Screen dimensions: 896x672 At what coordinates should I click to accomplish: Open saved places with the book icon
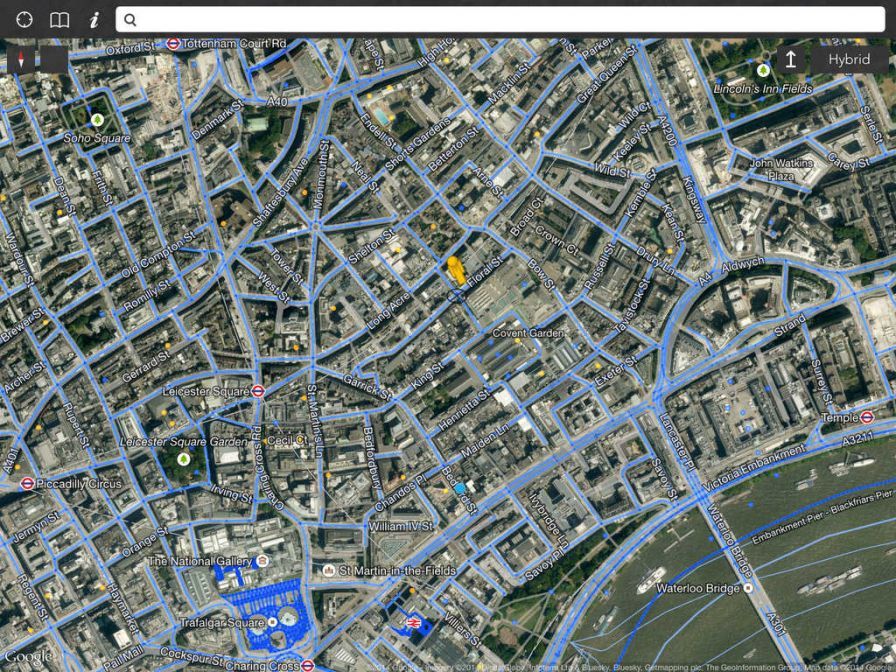coord(58,19)
